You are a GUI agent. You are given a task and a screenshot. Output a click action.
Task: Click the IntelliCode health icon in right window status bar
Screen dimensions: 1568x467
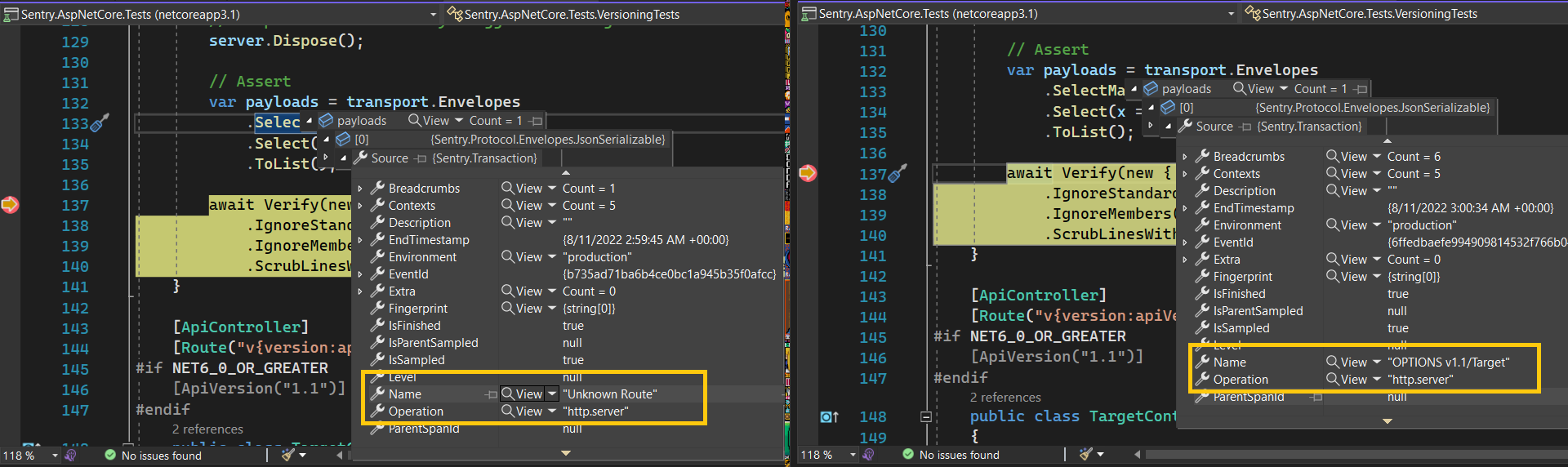868,454
